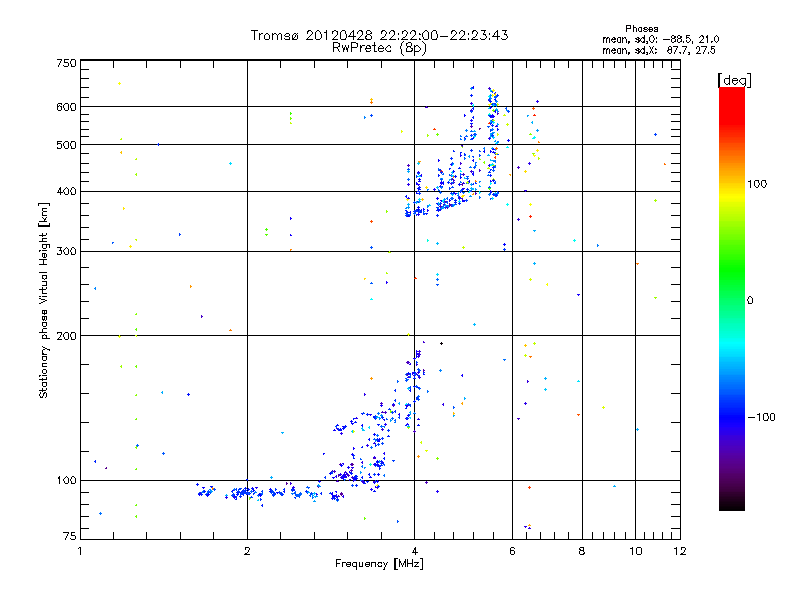Click the plot title 'Tromsø 20120428 22:22:00-22:23:43'
Viewport: 800px width, 600px height.
pyautogui.click(x=379, y=35)
